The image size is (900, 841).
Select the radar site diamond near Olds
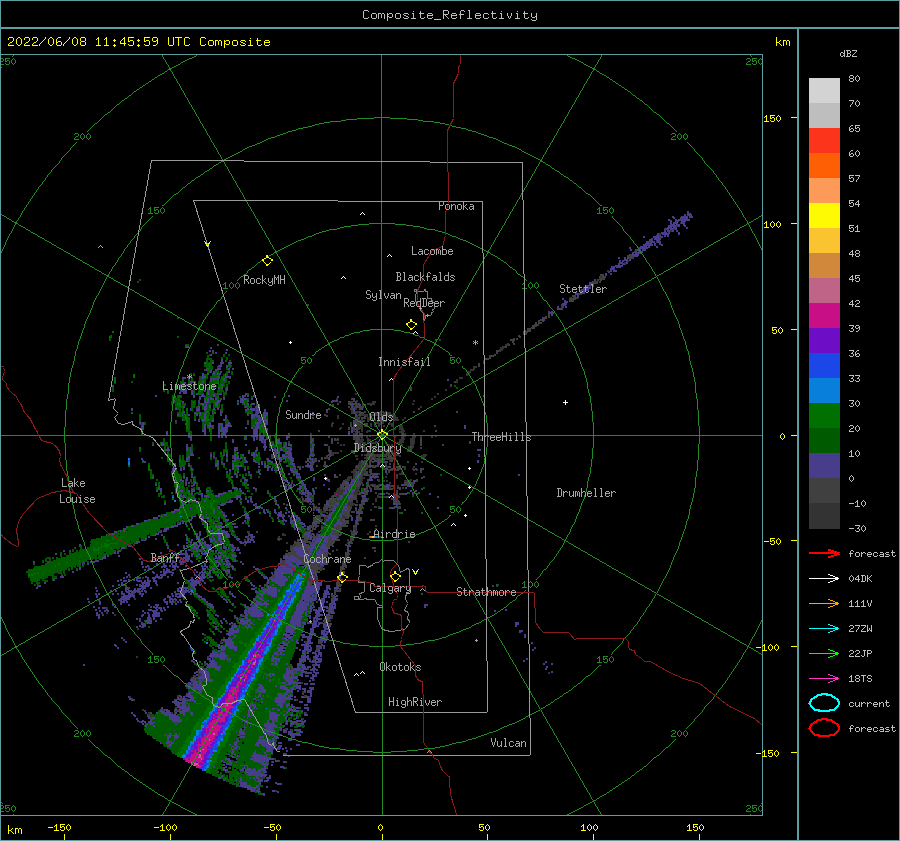coord(382,435)
